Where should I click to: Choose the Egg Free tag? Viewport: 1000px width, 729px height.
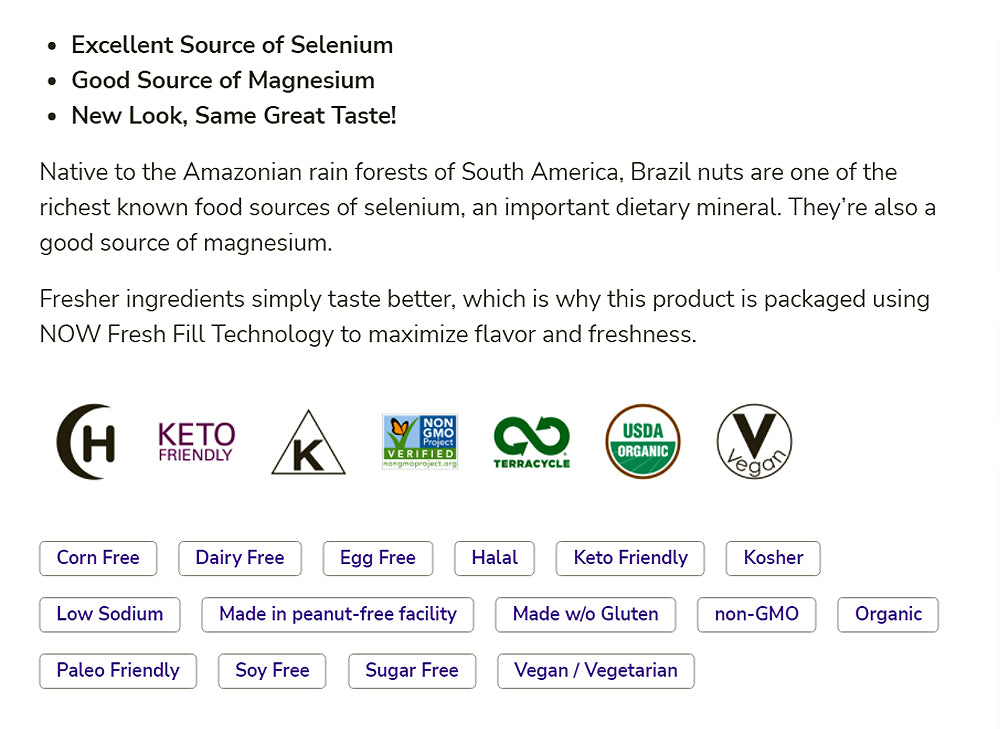click(377, 558)
